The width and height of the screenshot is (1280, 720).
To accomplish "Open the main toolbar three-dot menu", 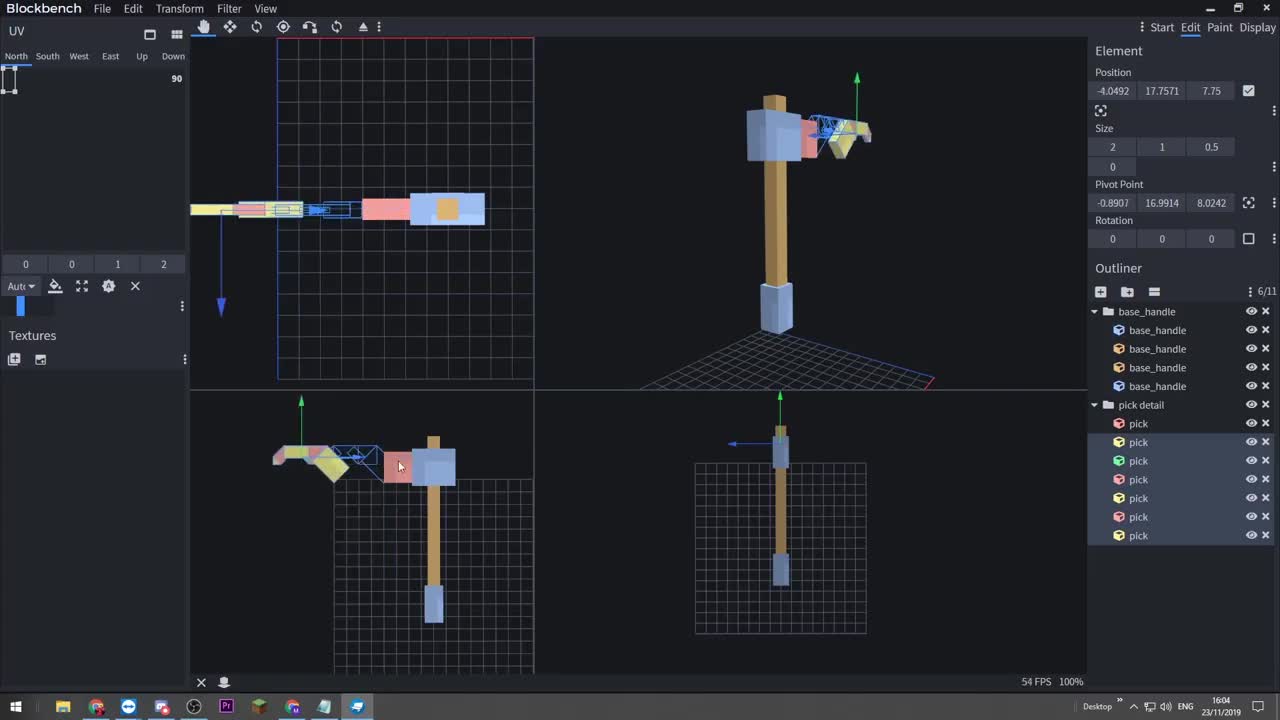I will pyautogui.click(x=379, y=27).
